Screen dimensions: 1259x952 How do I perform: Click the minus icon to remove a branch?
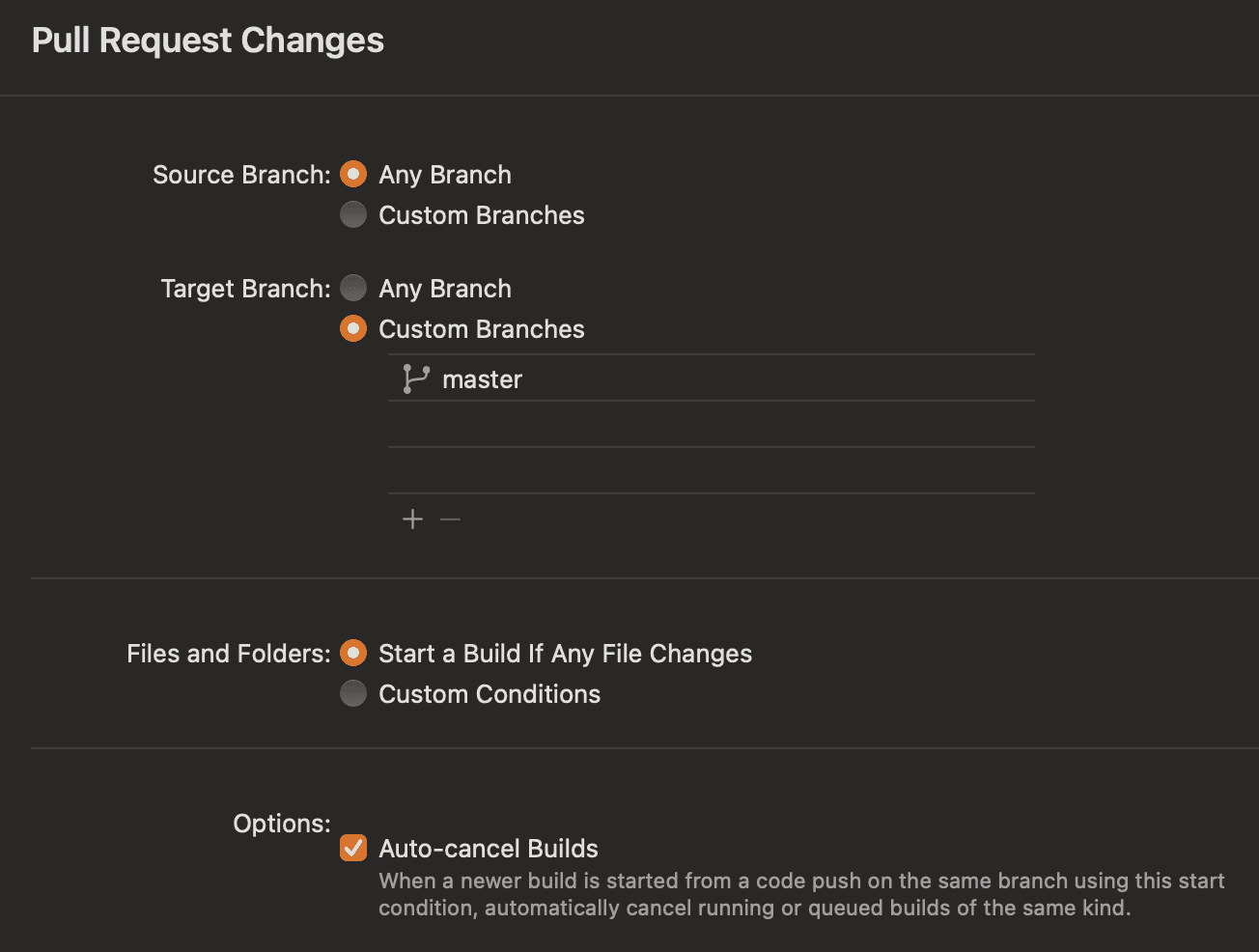(450, 519)
